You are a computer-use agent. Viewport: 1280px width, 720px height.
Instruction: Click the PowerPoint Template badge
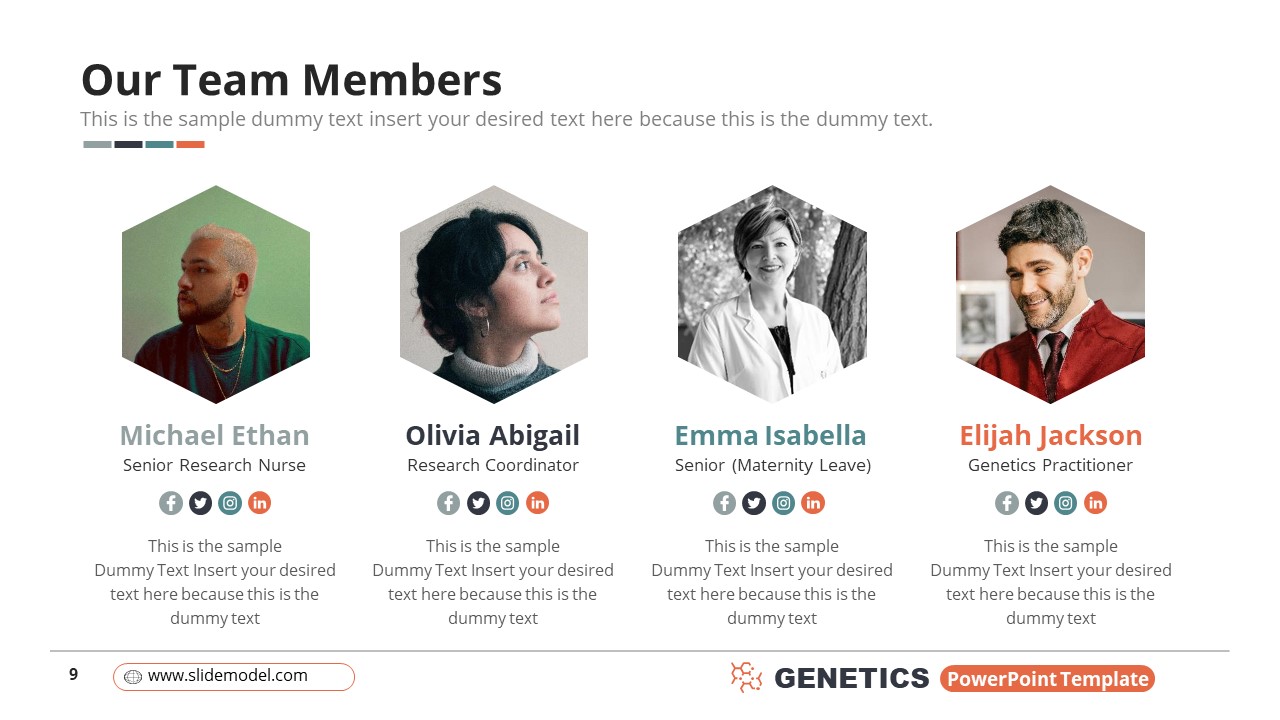(x=1047, y=679)
